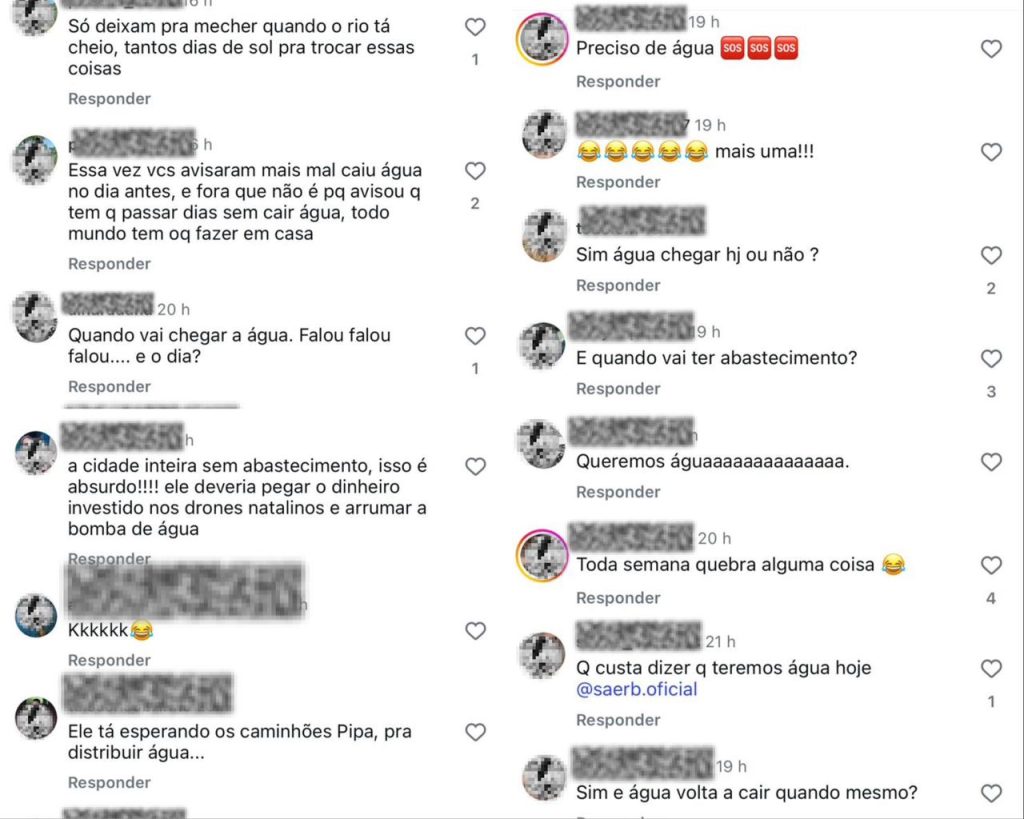Reply to 'Queremos águaaaa' comment
This screenshot has width=1024, height=819.
click(x=618, y=492)
